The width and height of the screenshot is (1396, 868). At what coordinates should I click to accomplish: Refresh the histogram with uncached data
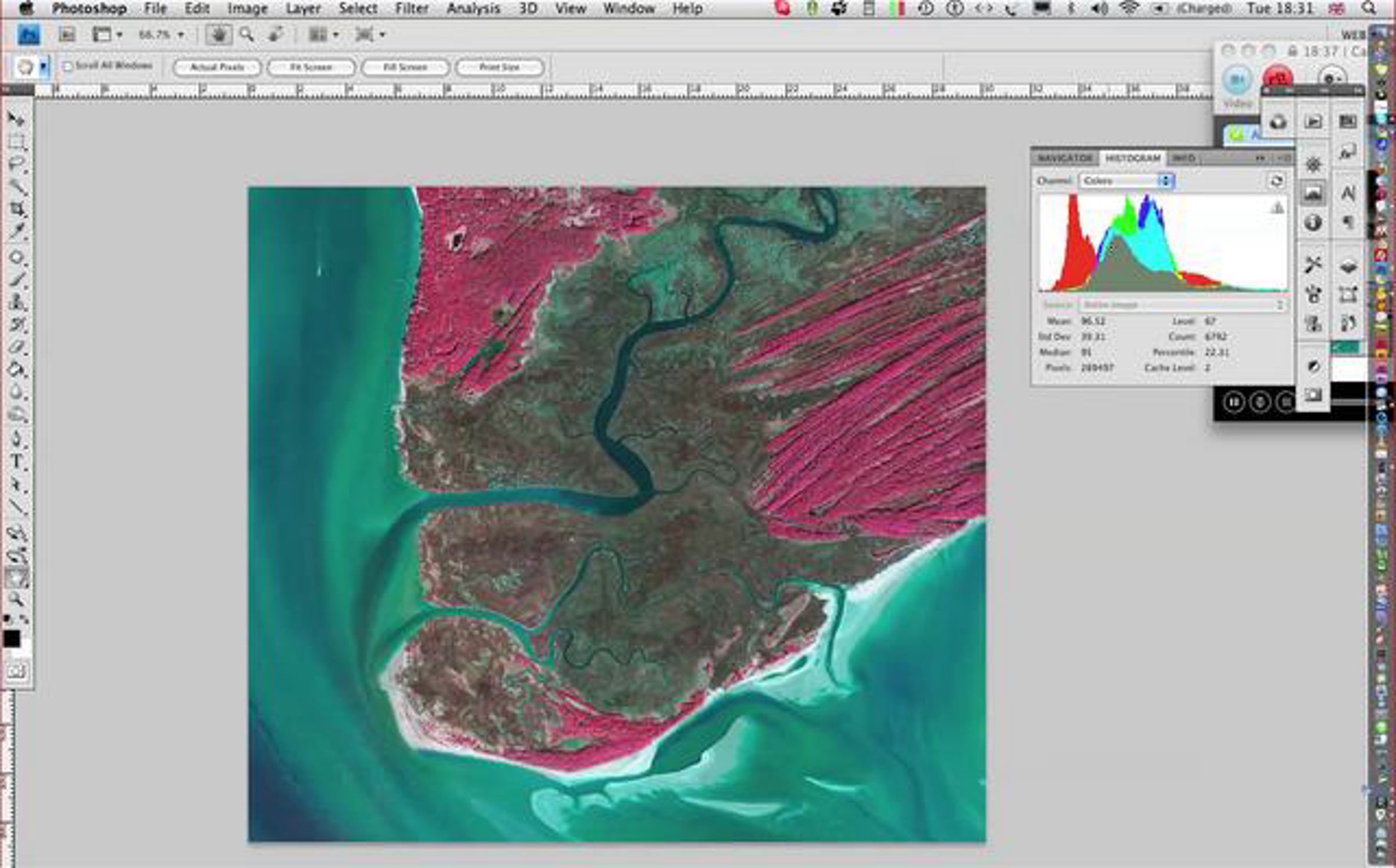pyautogui.click(x=1276, y=181)
